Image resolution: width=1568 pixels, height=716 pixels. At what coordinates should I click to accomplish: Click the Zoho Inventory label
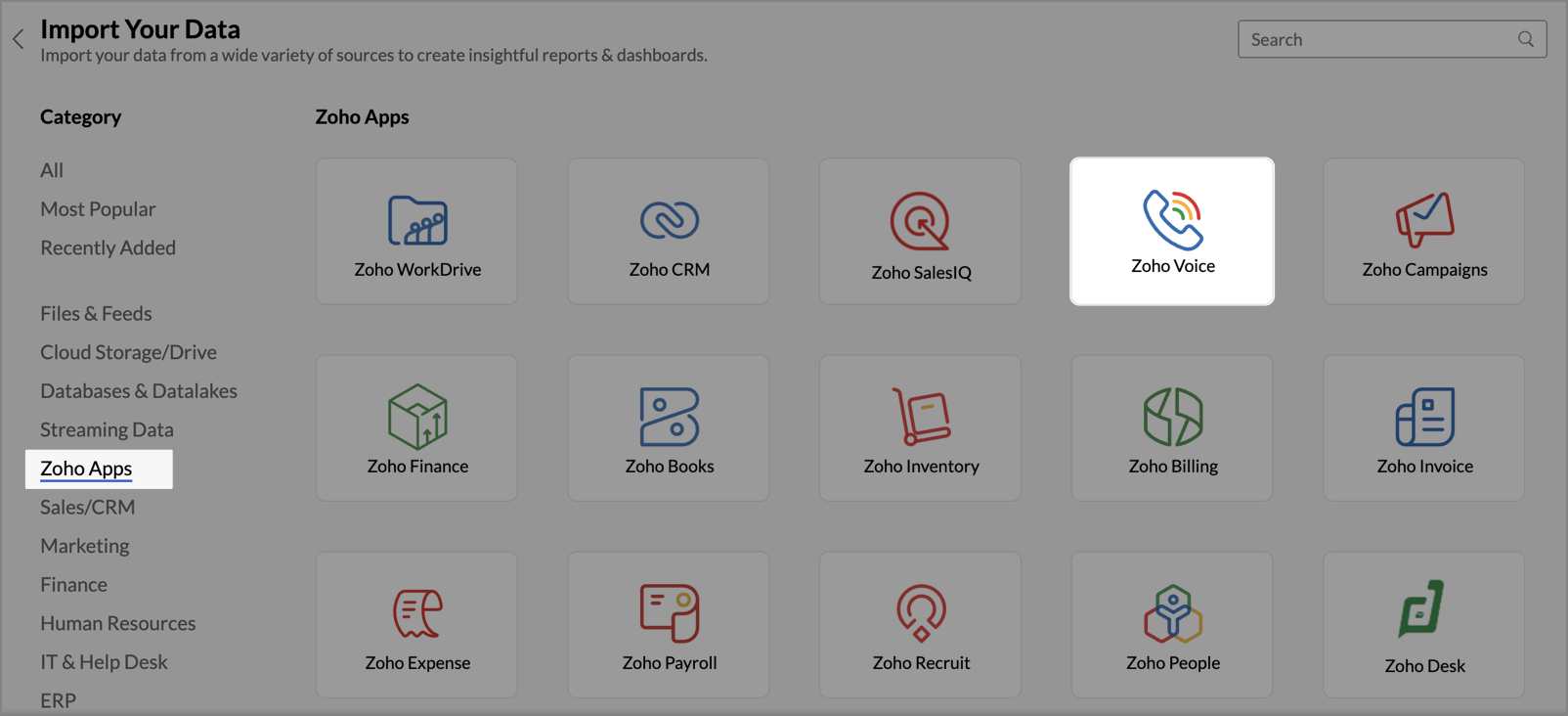(921, 466)
